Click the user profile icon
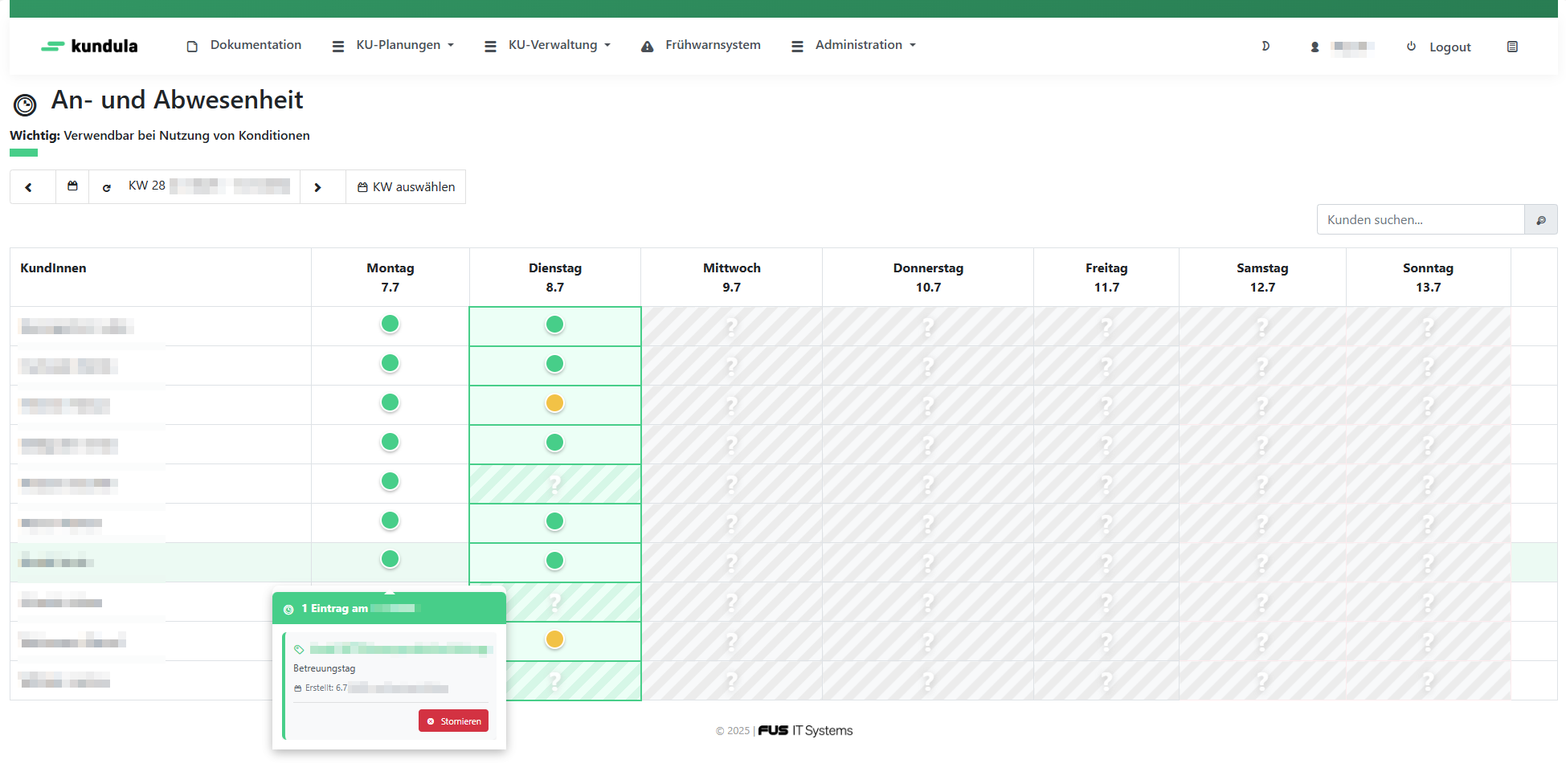This screenshot has height=784, width=1566. click(x=1315, y=47)
